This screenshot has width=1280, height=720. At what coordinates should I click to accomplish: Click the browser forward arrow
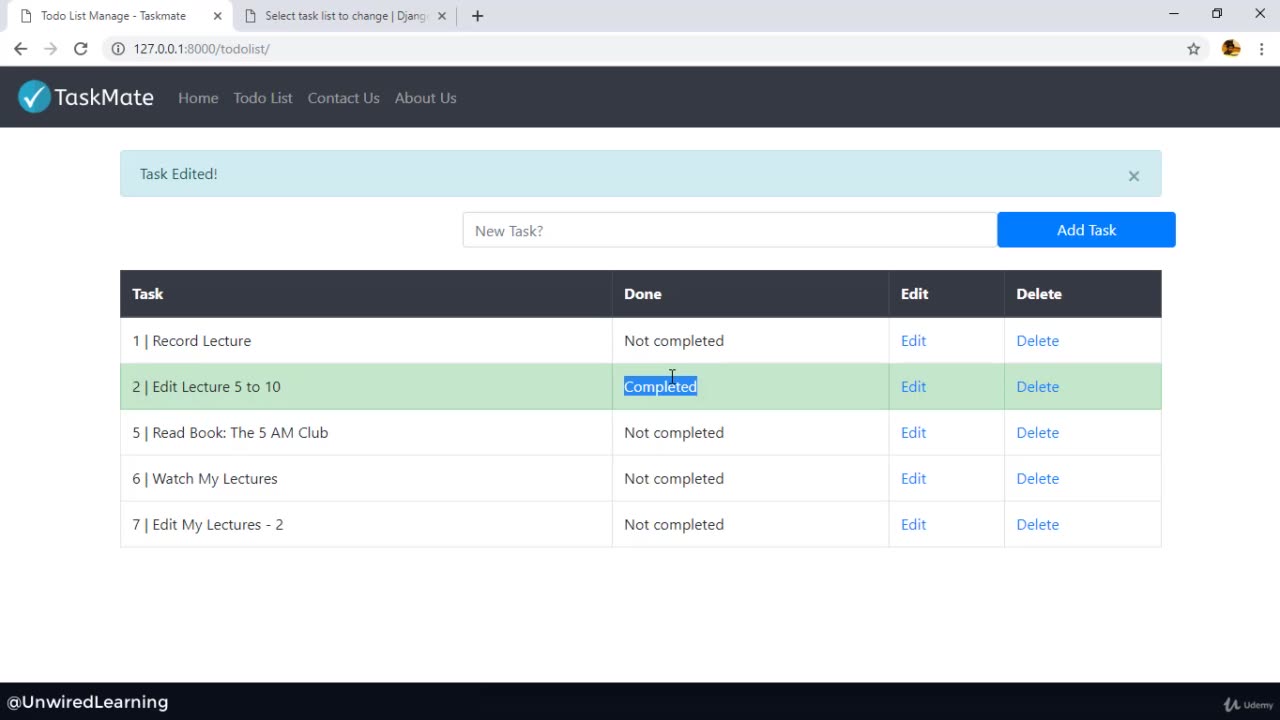coord(51,49)
